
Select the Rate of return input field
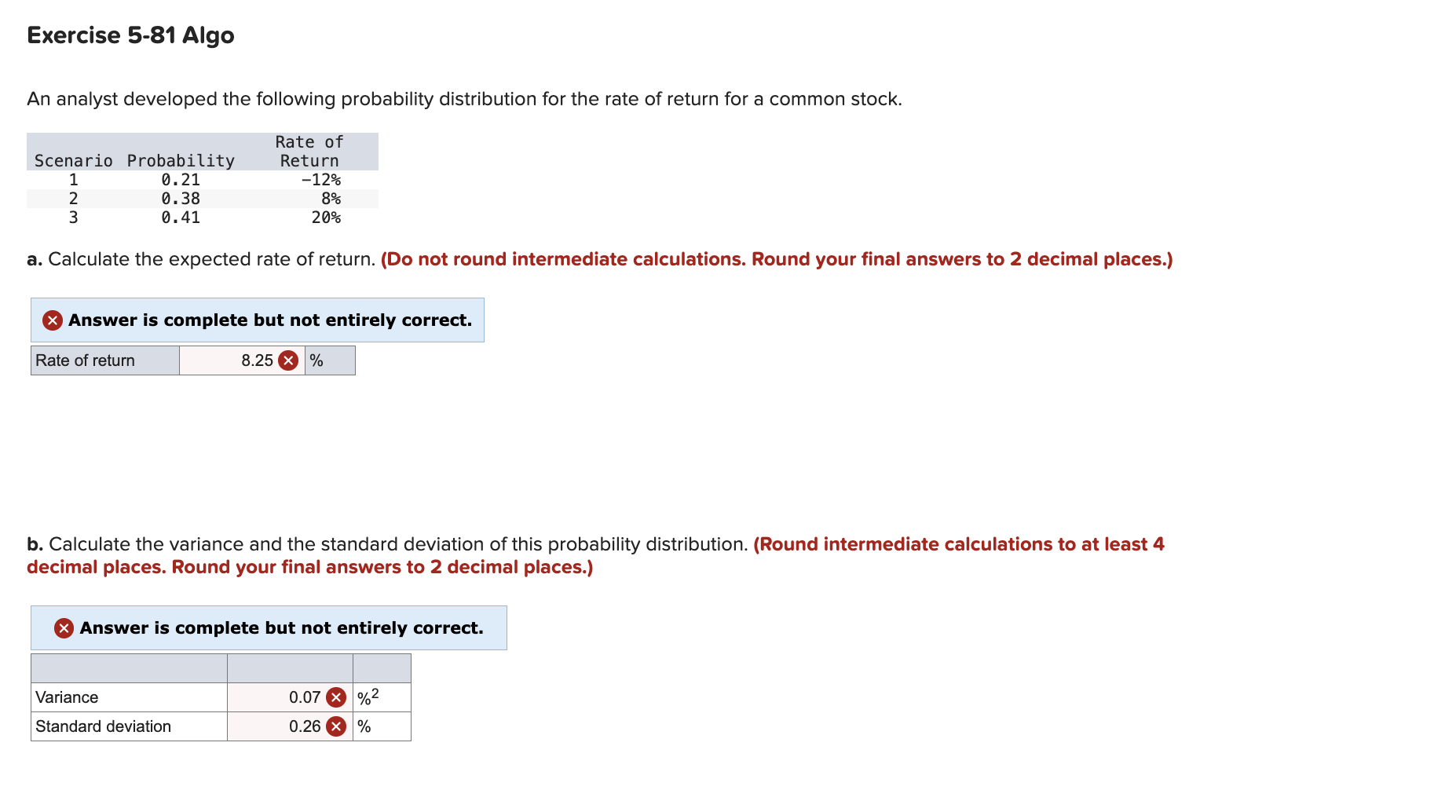pyautogui.click(x=236, y=360)
